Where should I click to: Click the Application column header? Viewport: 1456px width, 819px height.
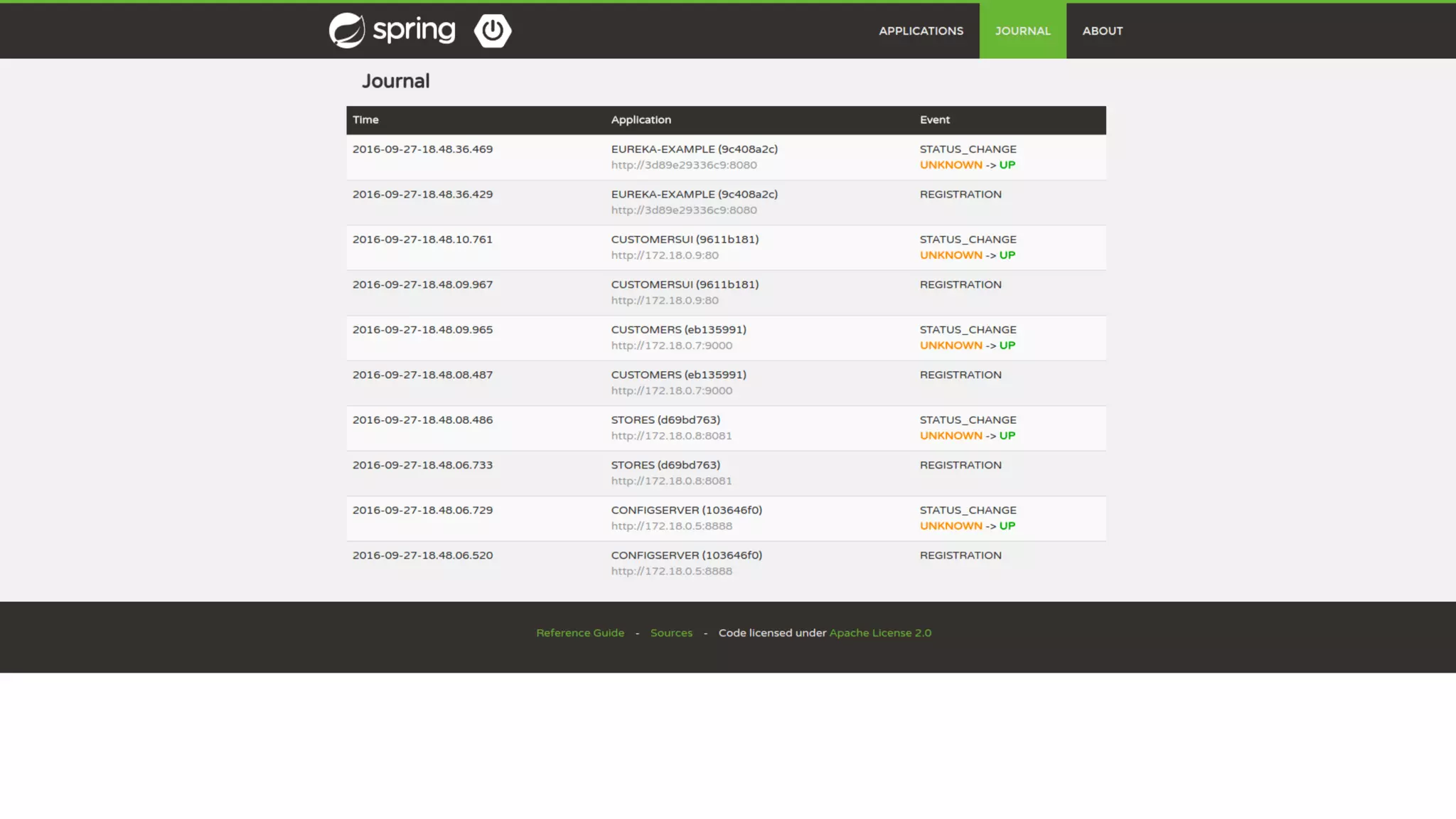(641, 119)
